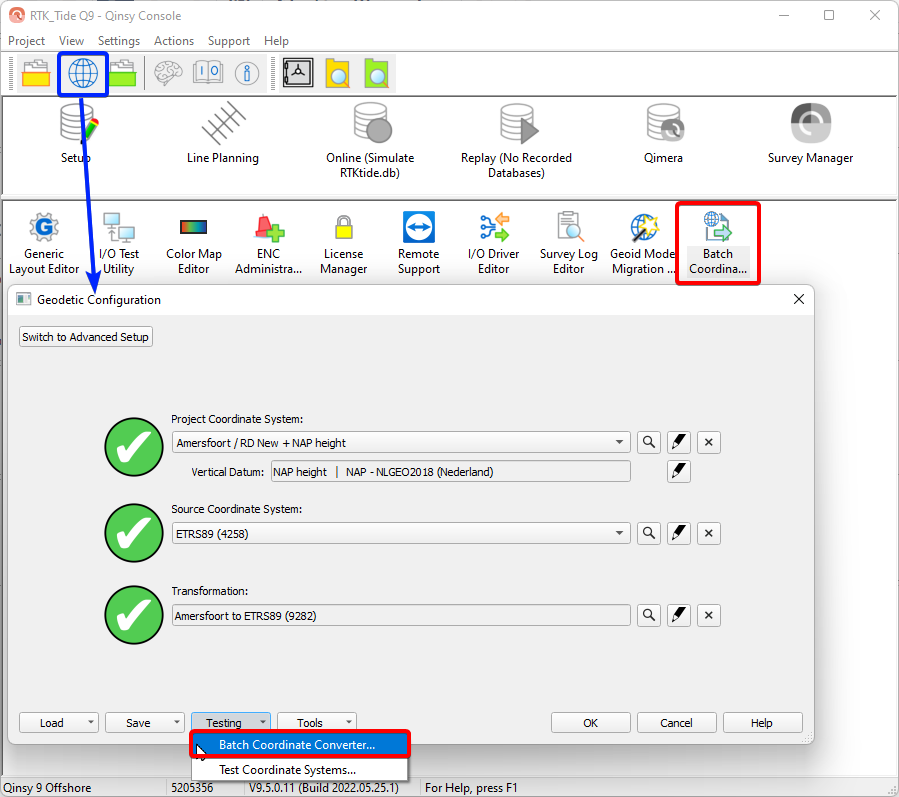The height and width of the screenshot is (797, 899).
Task: Launch the Geoid Model Migration tool
Action: point(642,240)
